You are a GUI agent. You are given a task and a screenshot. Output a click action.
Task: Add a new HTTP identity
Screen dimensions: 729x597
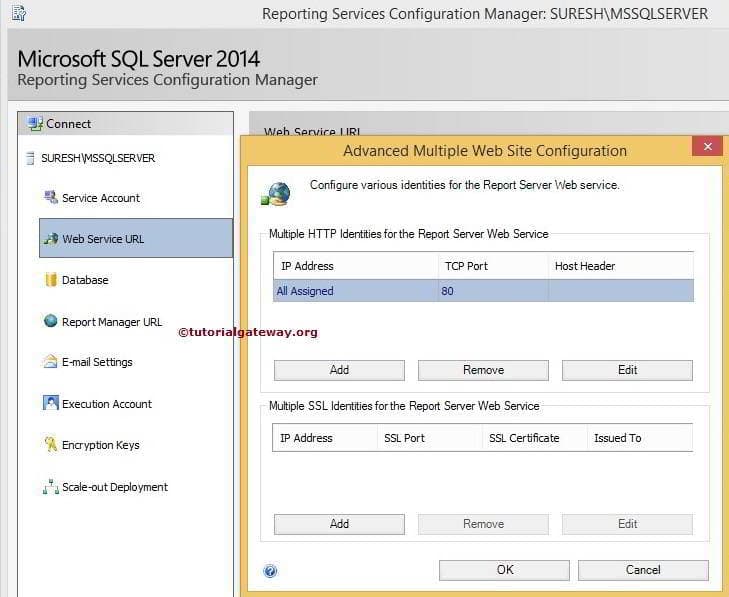coord(339,370)
